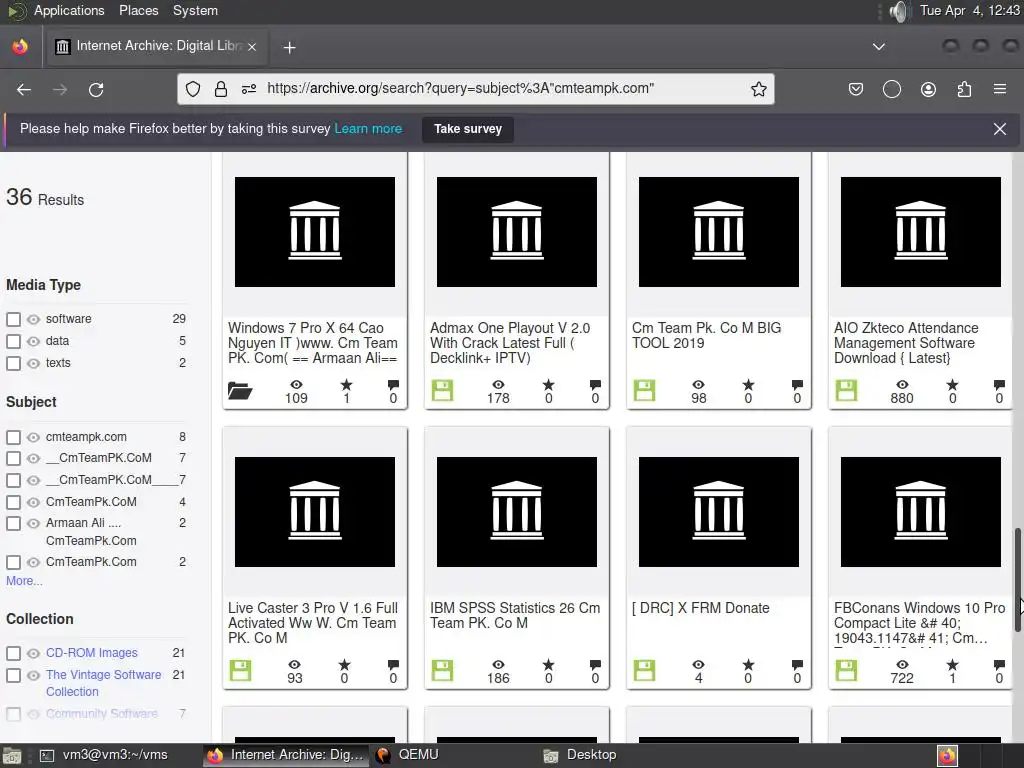Open the Firefox hamburger menu
The height and width of the screenshot is (768, 1024).
point(1000,89)
